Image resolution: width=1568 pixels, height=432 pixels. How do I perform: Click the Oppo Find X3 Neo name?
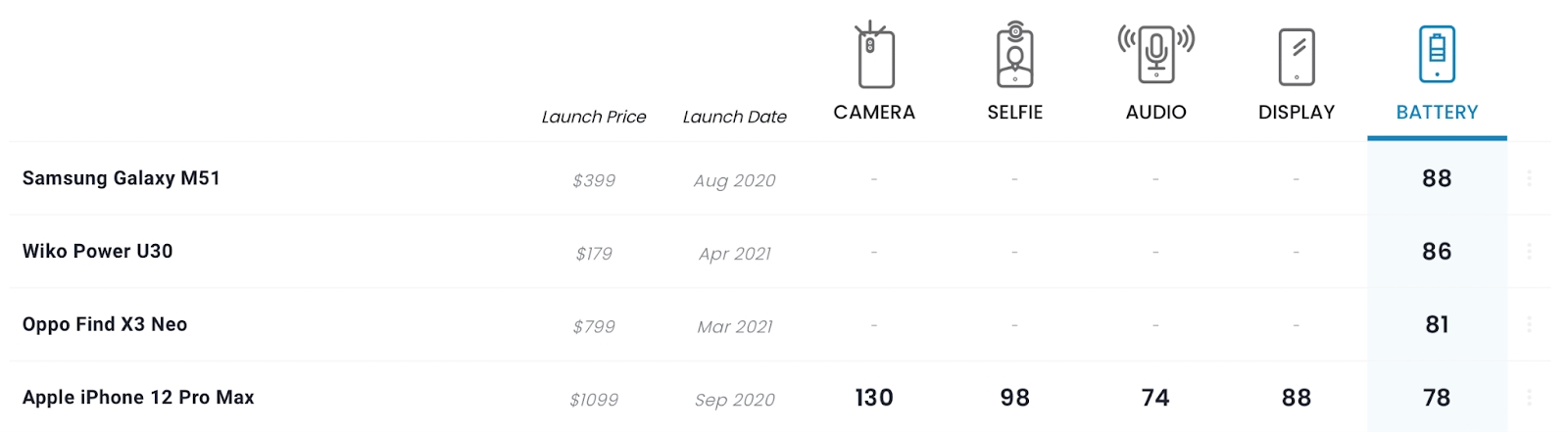pyautogui.click(x=105, y=324)
